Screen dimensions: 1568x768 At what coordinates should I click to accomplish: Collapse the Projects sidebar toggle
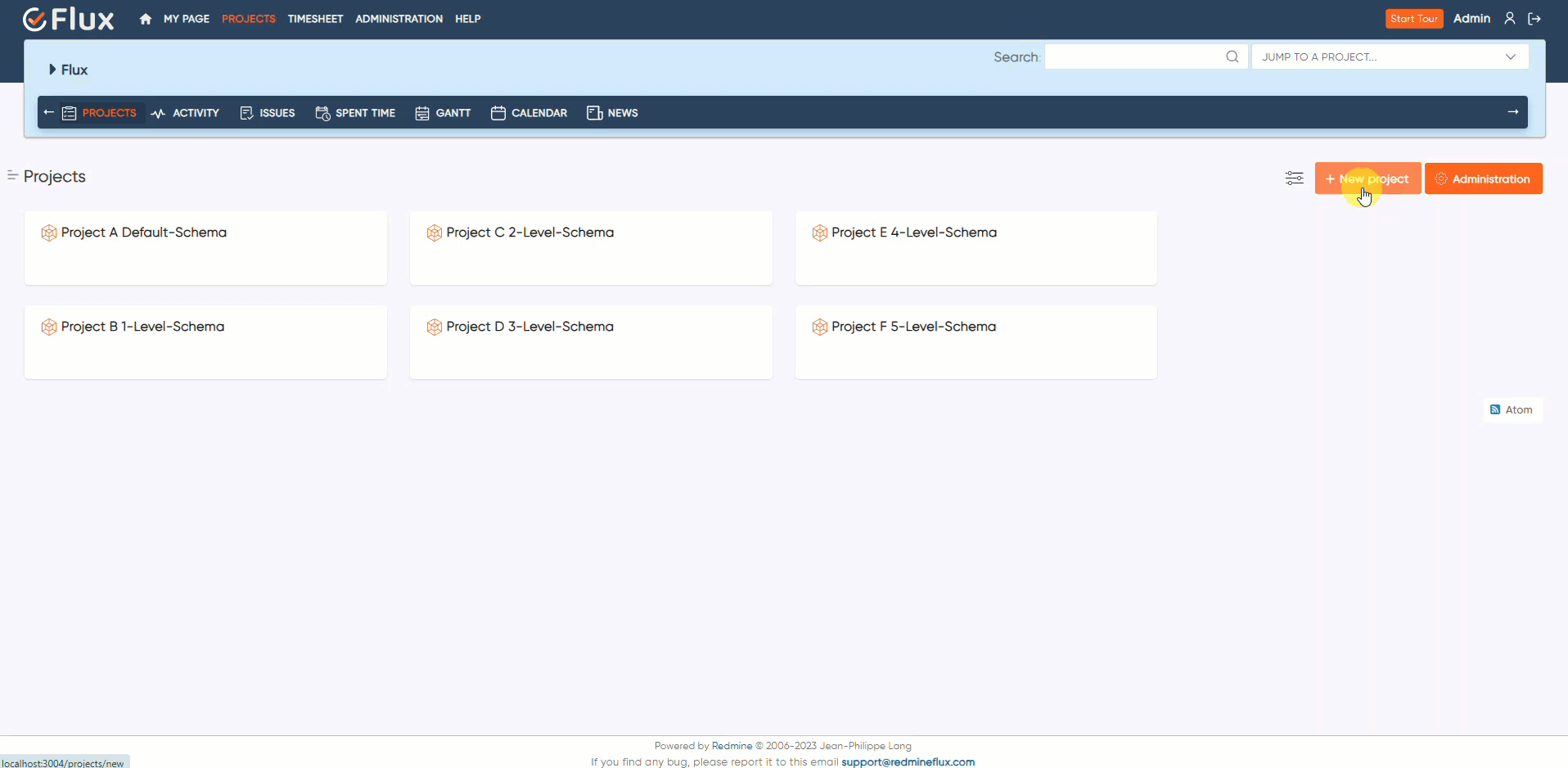point(11,175)
